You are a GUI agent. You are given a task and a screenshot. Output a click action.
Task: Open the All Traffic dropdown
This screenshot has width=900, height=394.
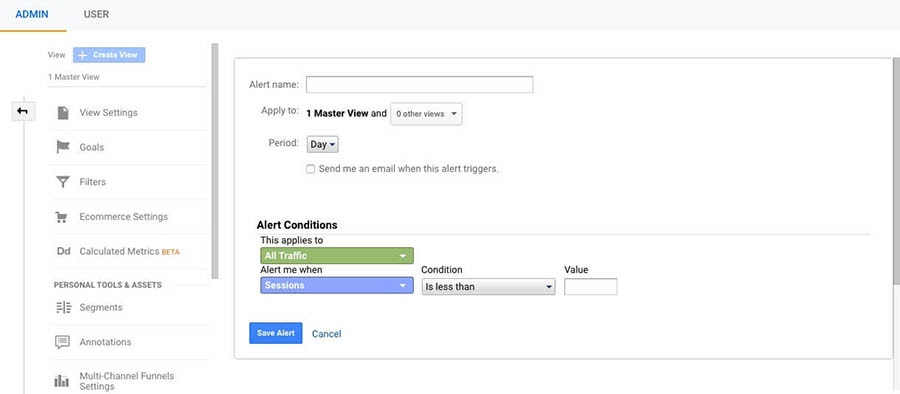click(x=337, y=256)
